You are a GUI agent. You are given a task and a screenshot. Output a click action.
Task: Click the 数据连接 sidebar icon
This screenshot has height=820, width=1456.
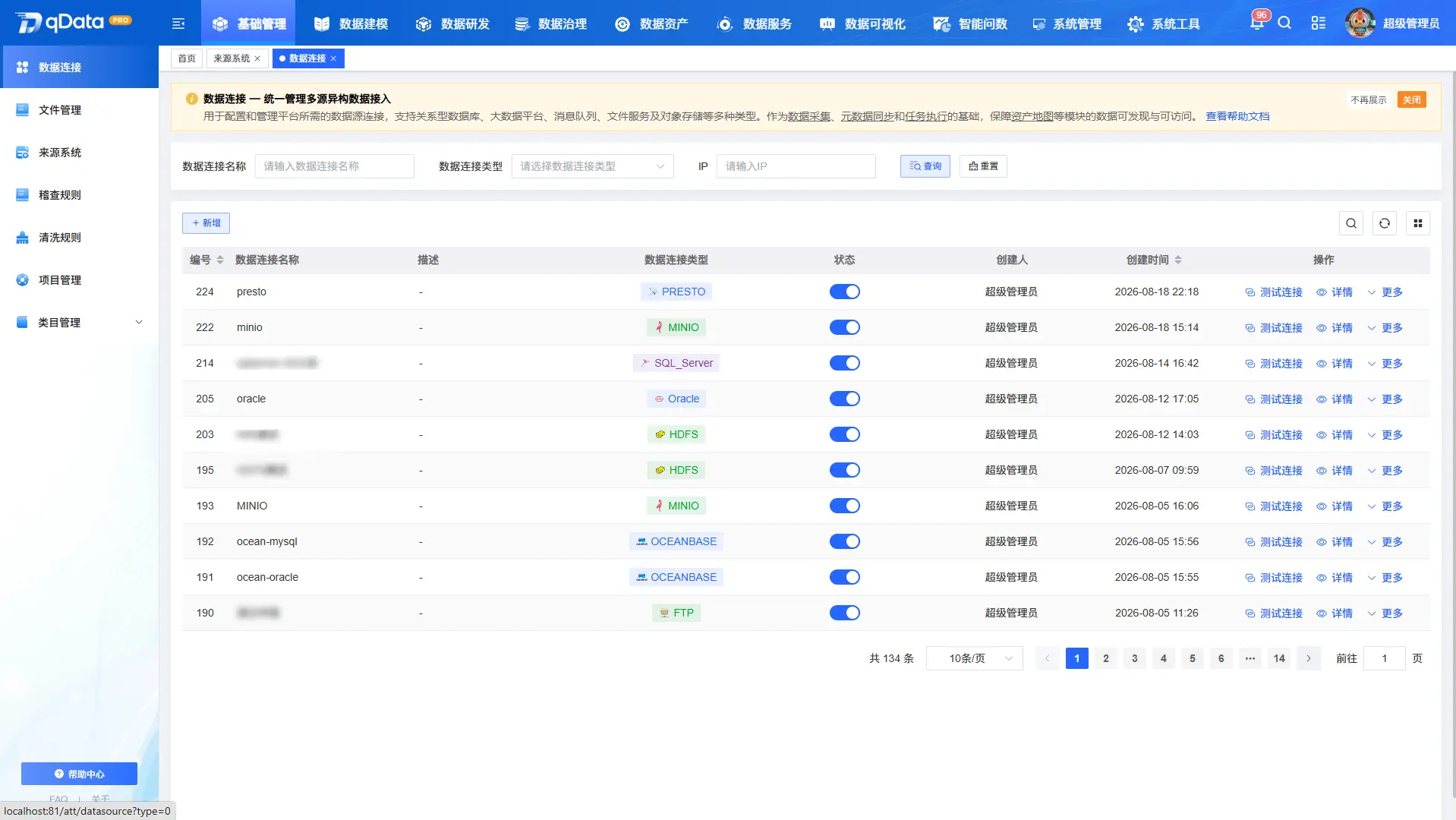pyautogui.click(x=23, y=68)
